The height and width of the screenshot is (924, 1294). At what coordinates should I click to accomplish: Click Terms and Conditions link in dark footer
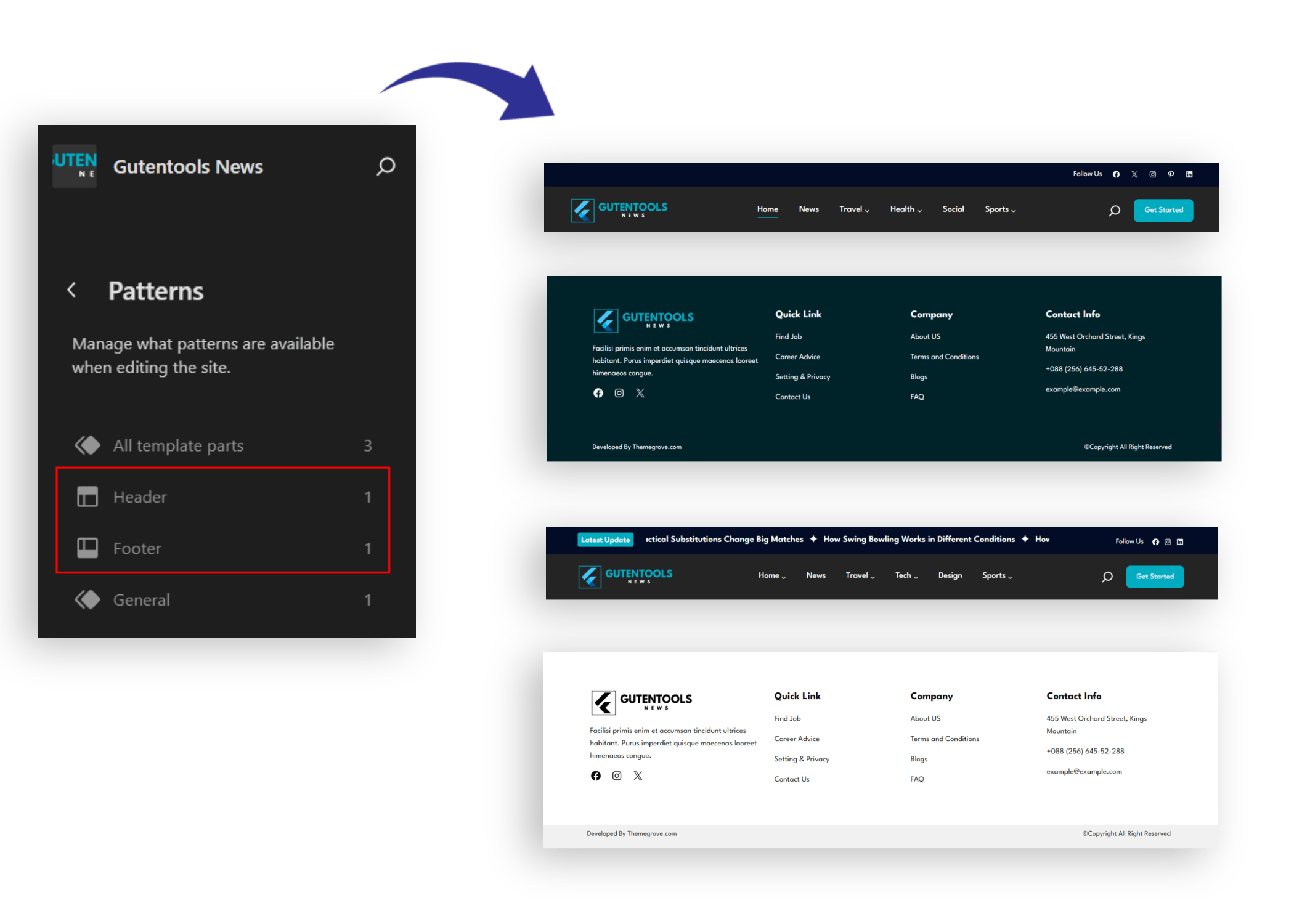coord(944,357)
